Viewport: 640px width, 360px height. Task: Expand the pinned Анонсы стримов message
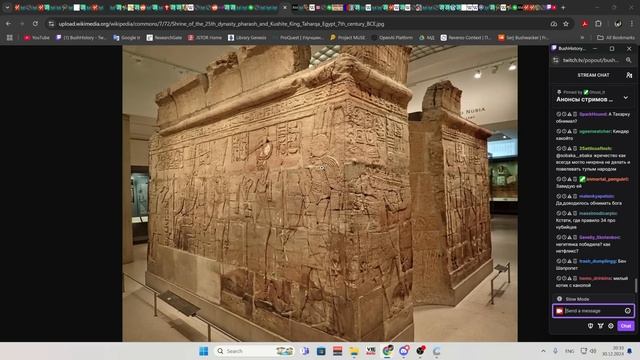(626, 98)
